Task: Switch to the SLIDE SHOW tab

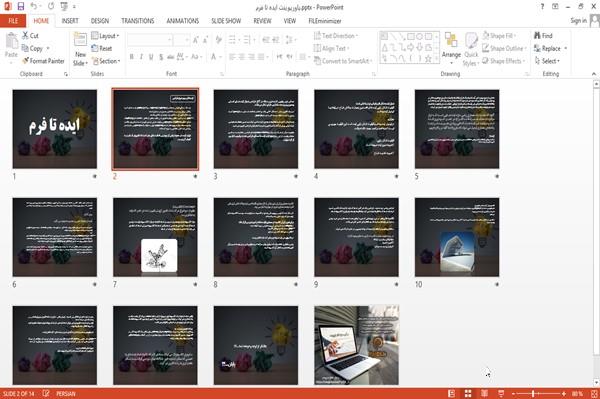Action: coord(226,21)
